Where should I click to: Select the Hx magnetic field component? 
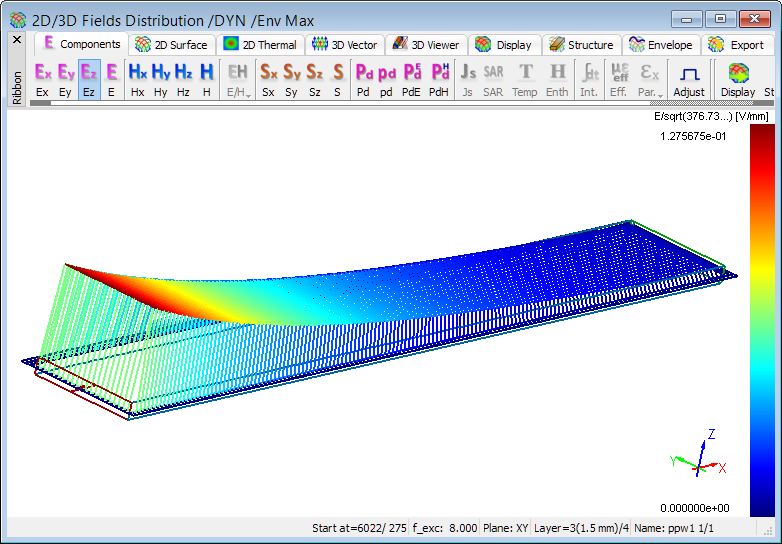[x=137, y=79]
